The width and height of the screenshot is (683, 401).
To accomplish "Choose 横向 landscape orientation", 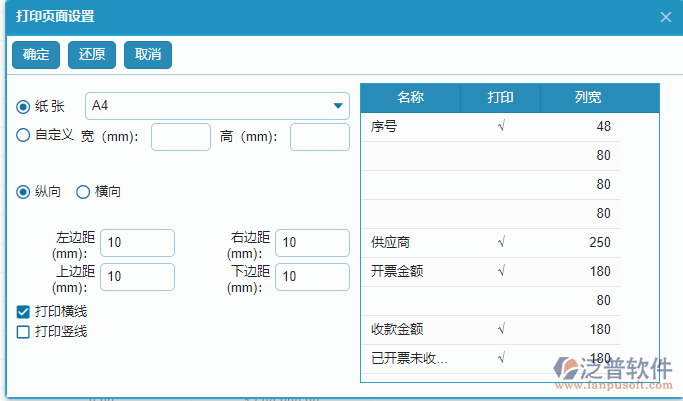I will click(83, 191).
